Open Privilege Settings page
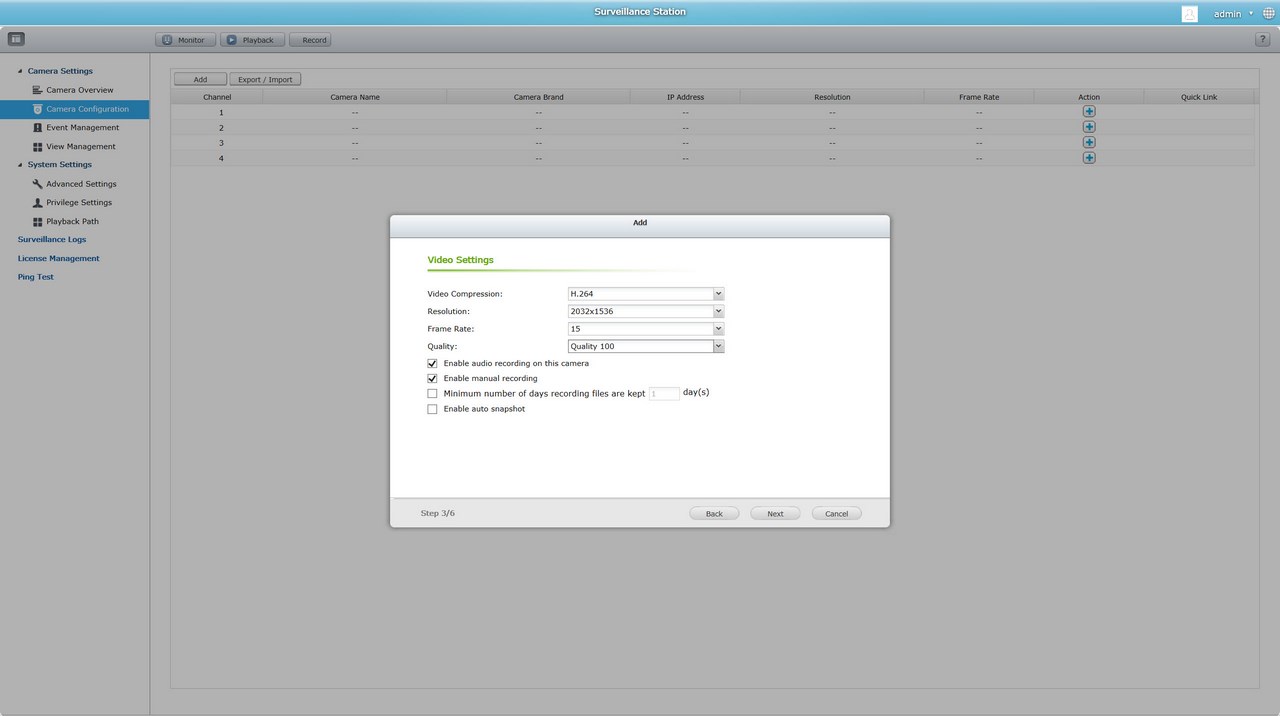 pyautogui.click(x=79, y=203)
